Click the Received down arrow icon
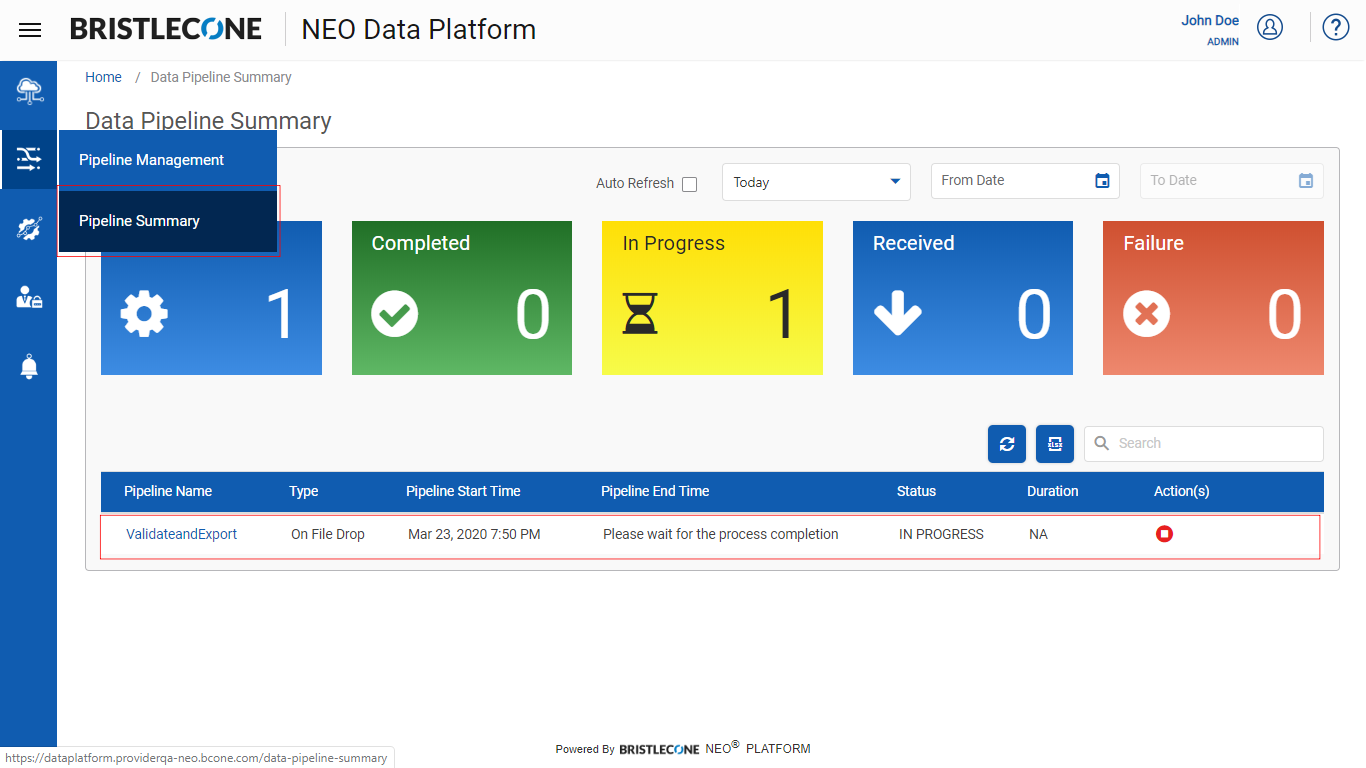Image resolution: width=1366 pixels, height=768 pixels. pyautogui.click(x=897, y=315)
